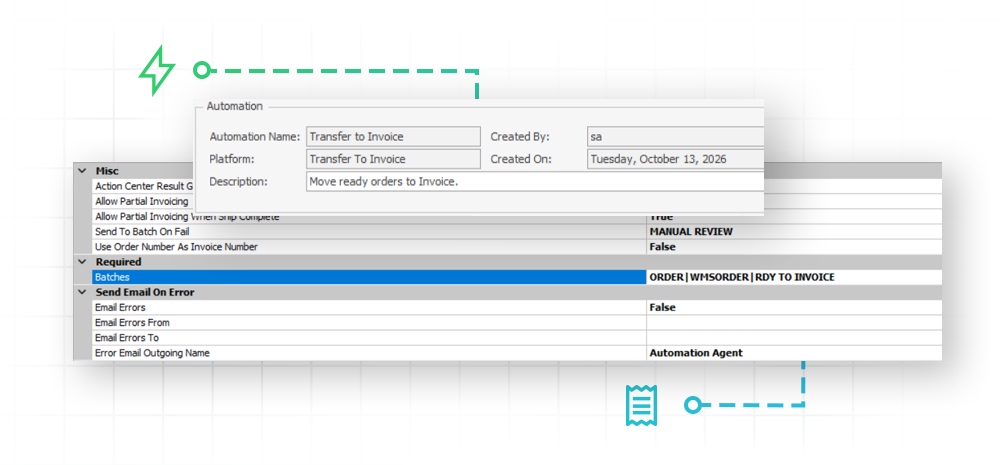Collapse the Send Email On Error chevron
The width and height of the screenshot is (1000, 465).
coord(82,292)
